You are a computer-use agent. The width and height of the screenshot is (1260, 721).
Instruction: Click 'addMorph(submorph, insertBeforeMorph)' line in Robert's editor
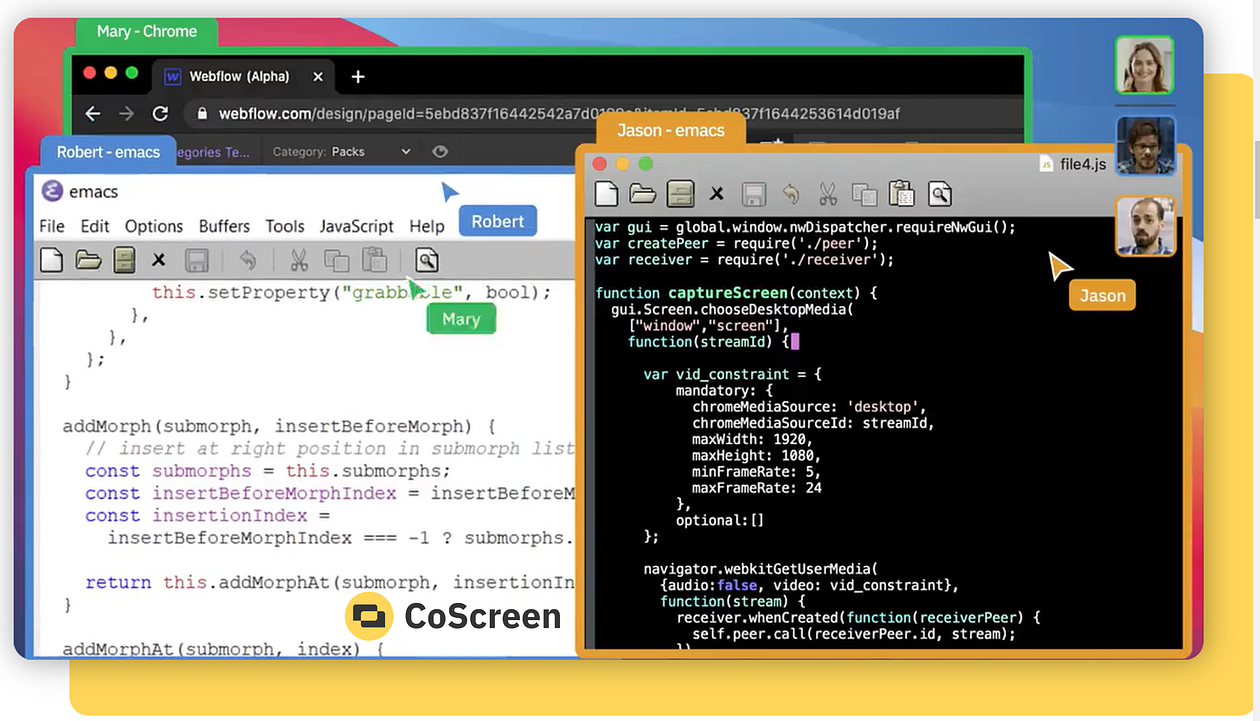279,426
